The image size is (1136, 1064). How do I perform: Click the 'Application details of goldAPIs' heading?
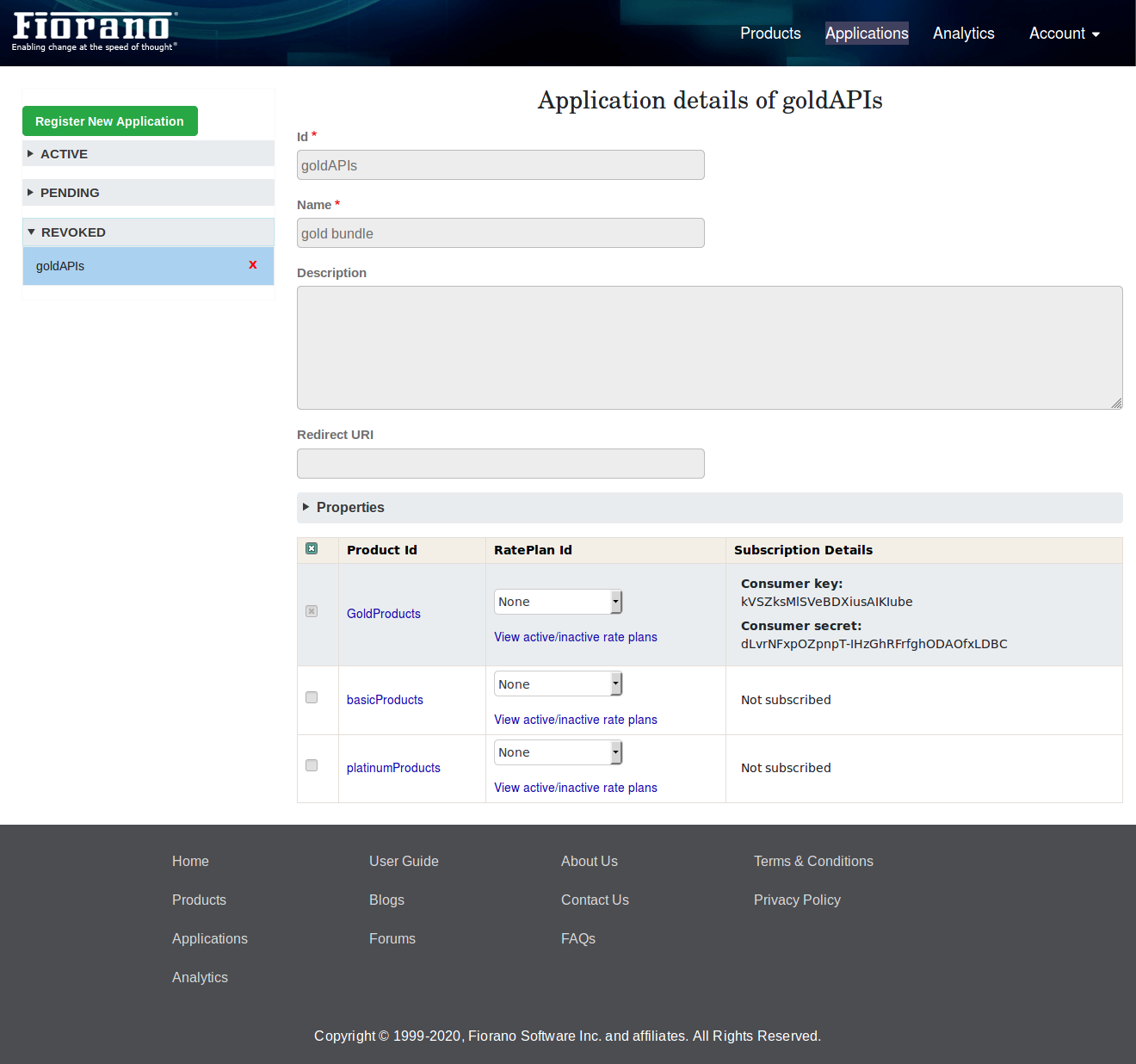(710, 100)
